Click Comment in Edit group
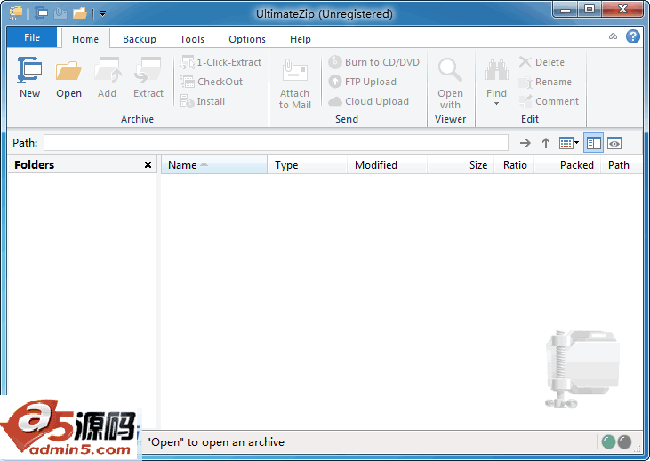 [x=548, y=101]
